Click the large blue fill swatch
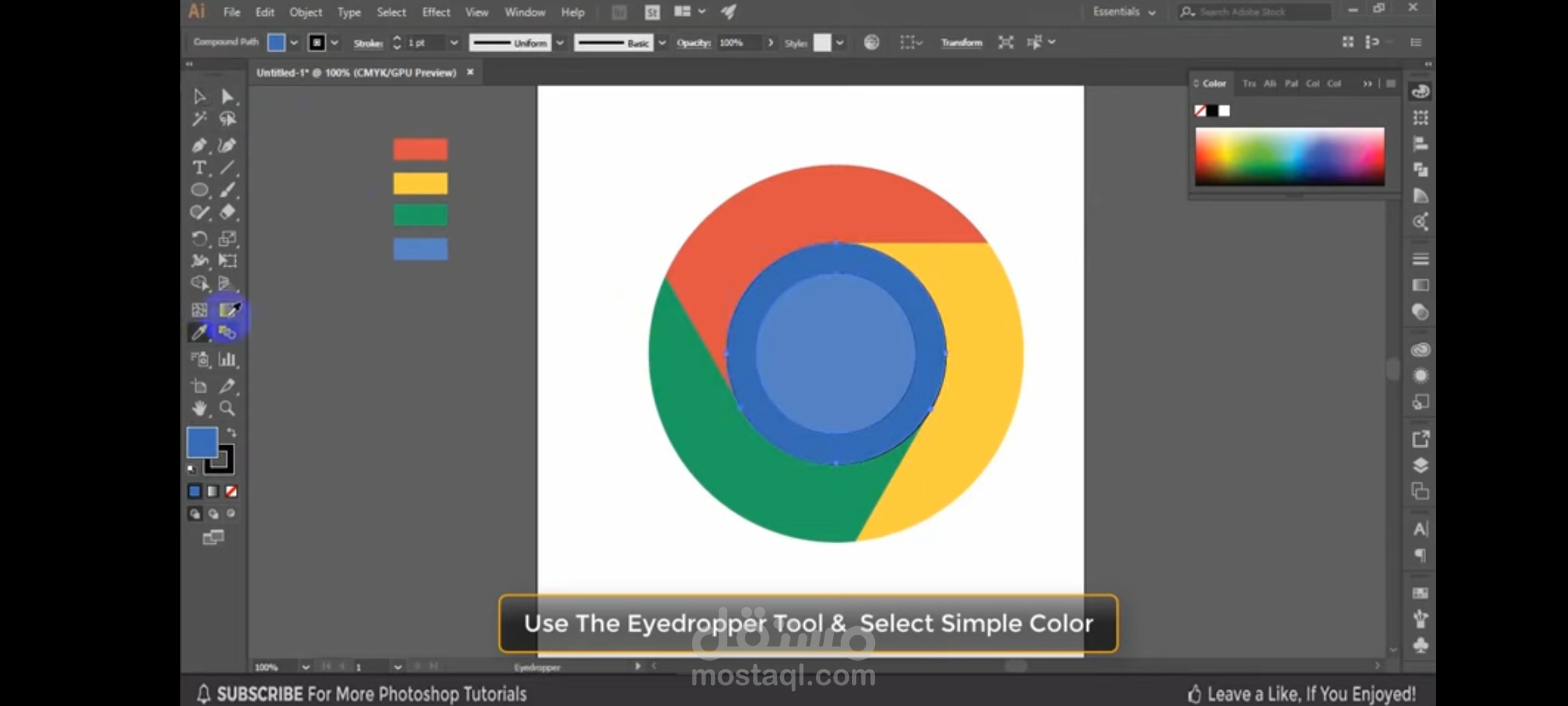This screenshot has height=706, width=1568. tap(203, 443)
